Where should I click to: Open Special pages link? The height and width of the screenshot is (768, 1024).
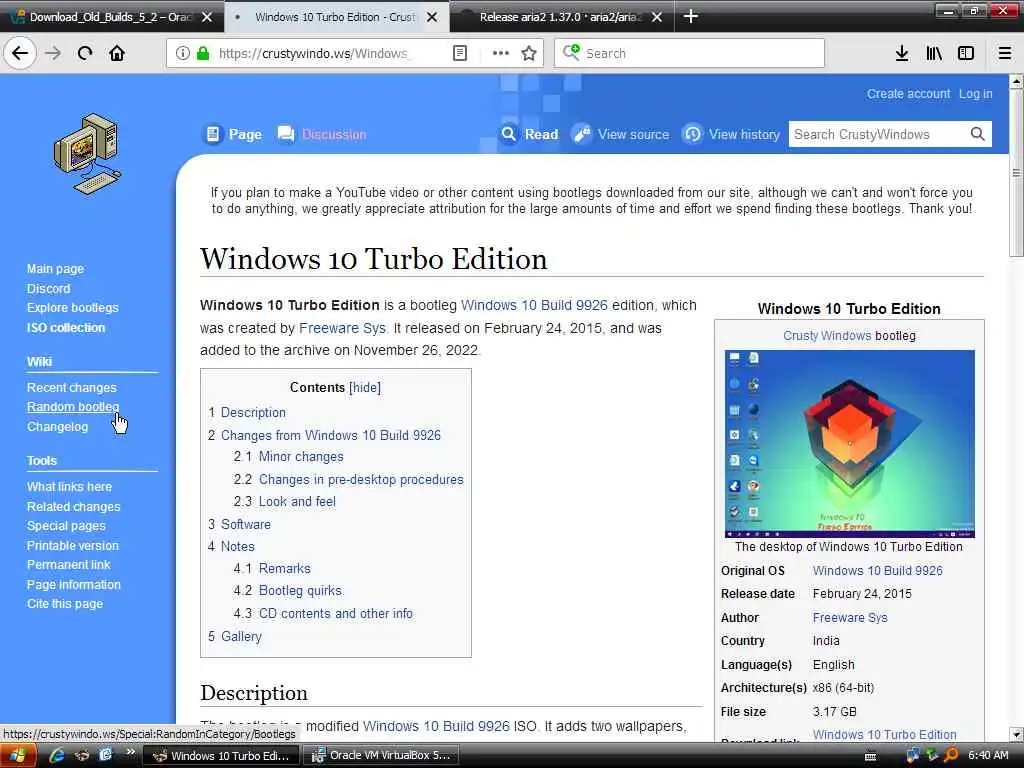[66, 526]
